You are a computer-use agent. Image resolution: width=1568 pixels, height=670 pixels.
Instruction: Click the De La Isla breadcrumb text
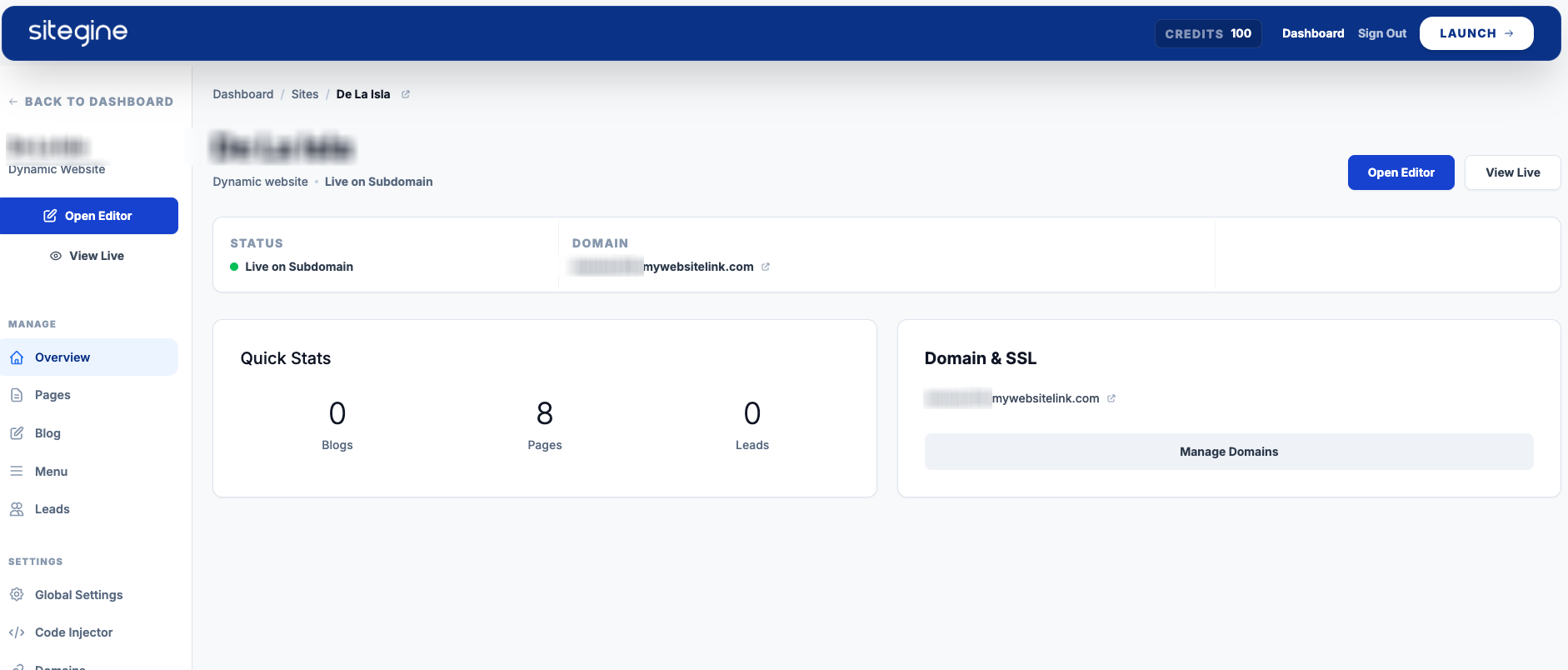click(x=363, y=94)
